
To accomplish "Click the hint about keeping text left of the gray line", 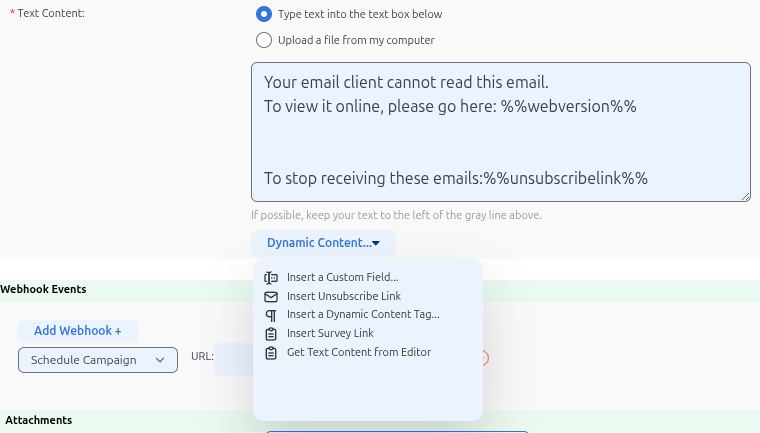I will pyautogui.click(x=396, y=215).
